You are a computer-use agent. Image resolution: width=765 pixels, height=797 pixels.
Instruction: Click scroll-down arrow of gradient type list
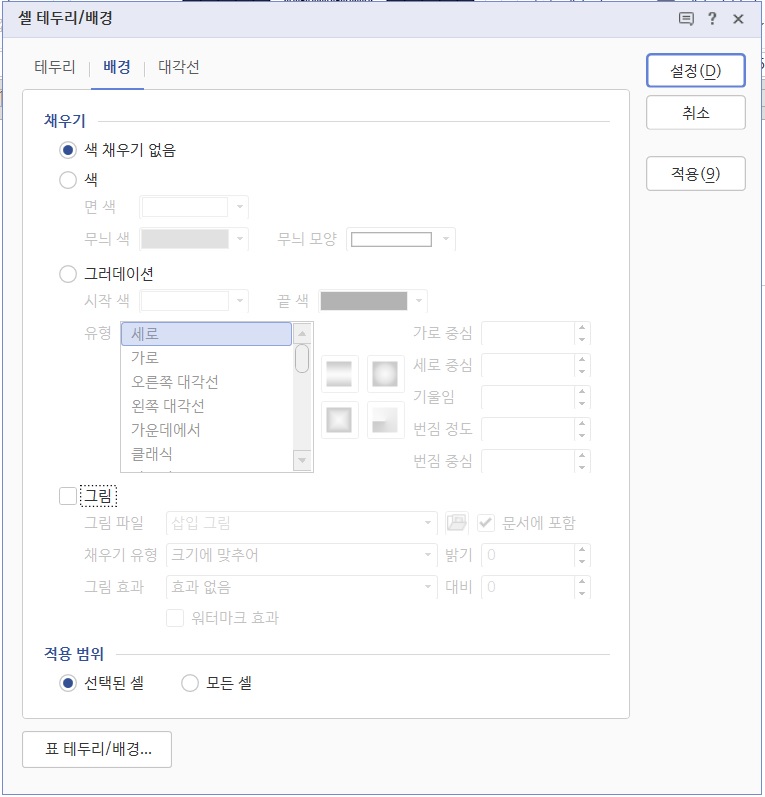tap(302, 460)
